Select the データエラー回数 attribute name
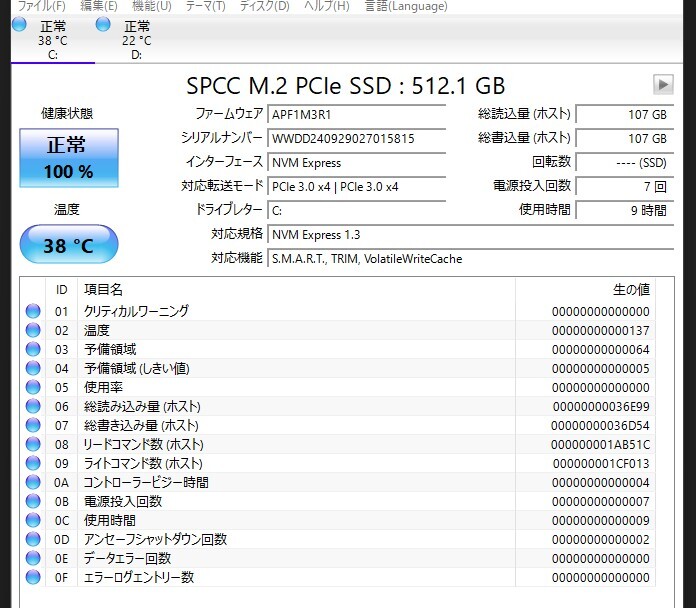The height and width of the screenshot is (608, 696). (x=127, y=558)
